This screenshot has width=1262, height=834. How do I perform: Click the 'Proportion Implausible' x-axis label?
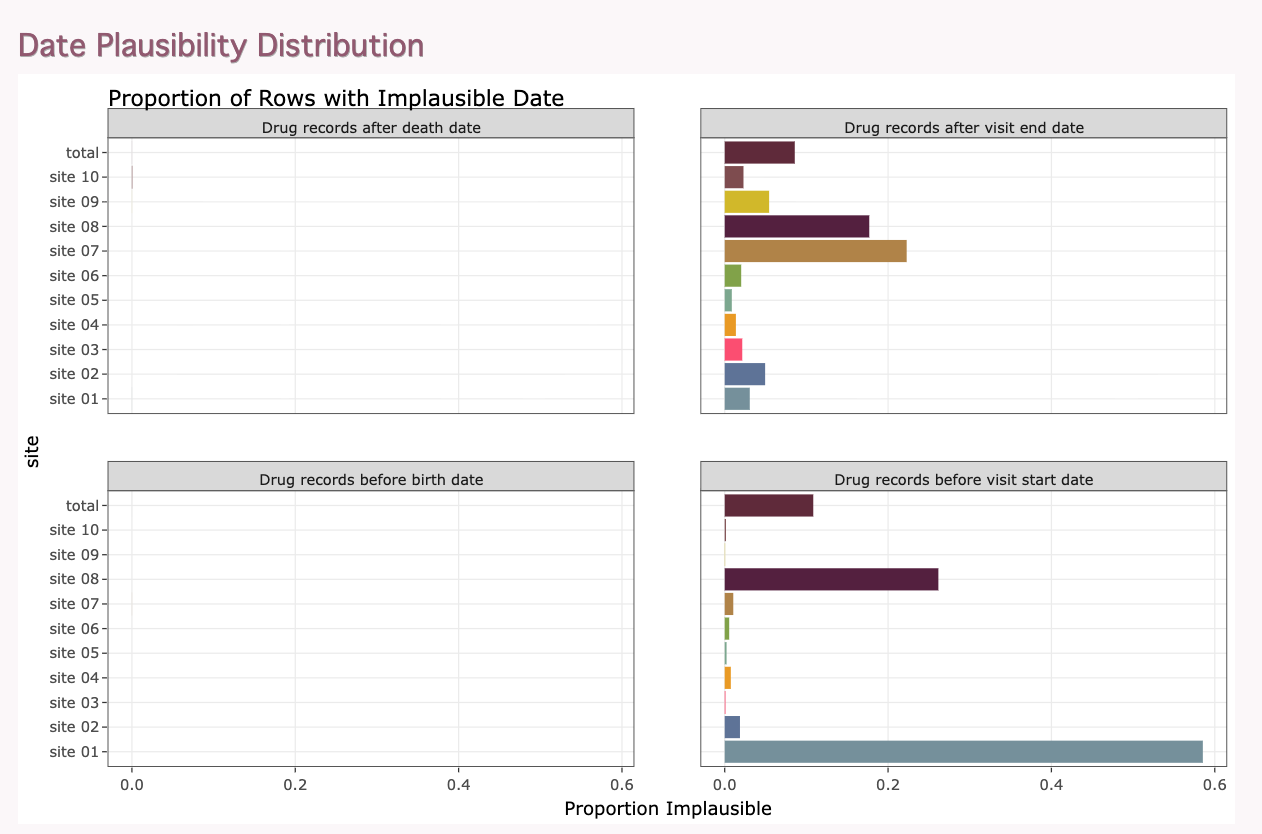(668, 808)
